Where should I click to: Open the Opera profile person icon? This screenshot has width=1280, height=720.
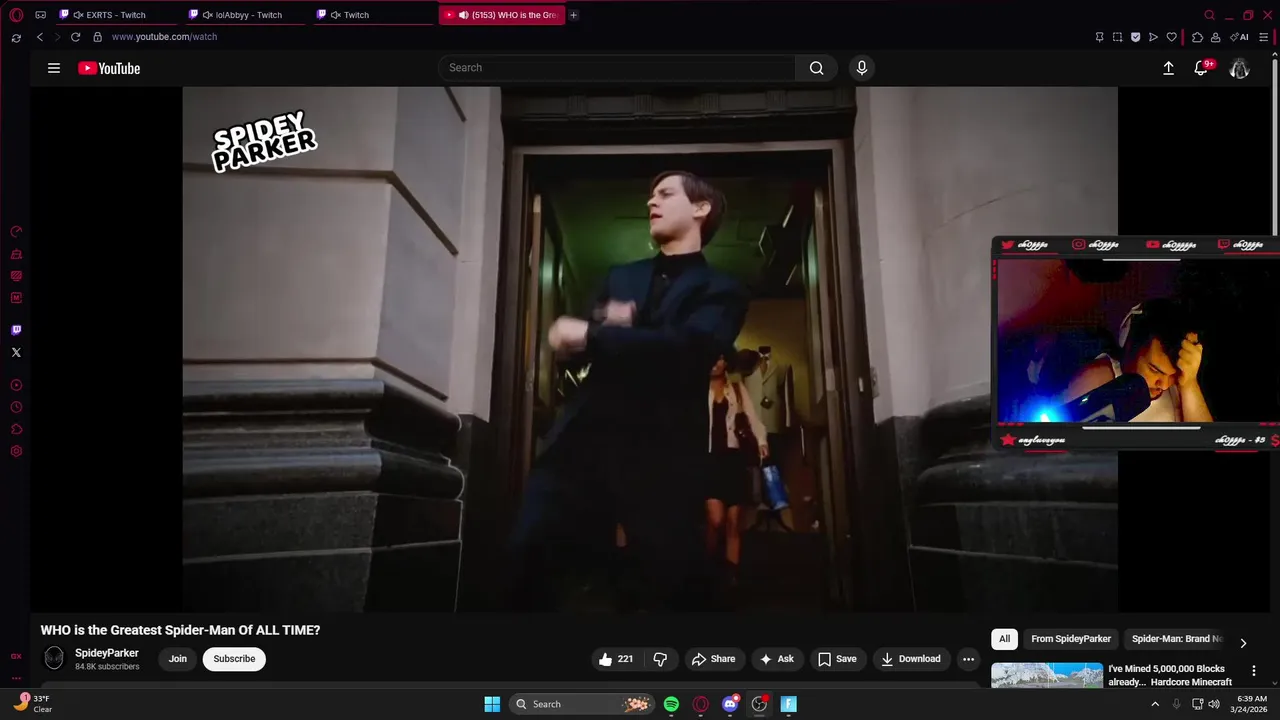1215,37
